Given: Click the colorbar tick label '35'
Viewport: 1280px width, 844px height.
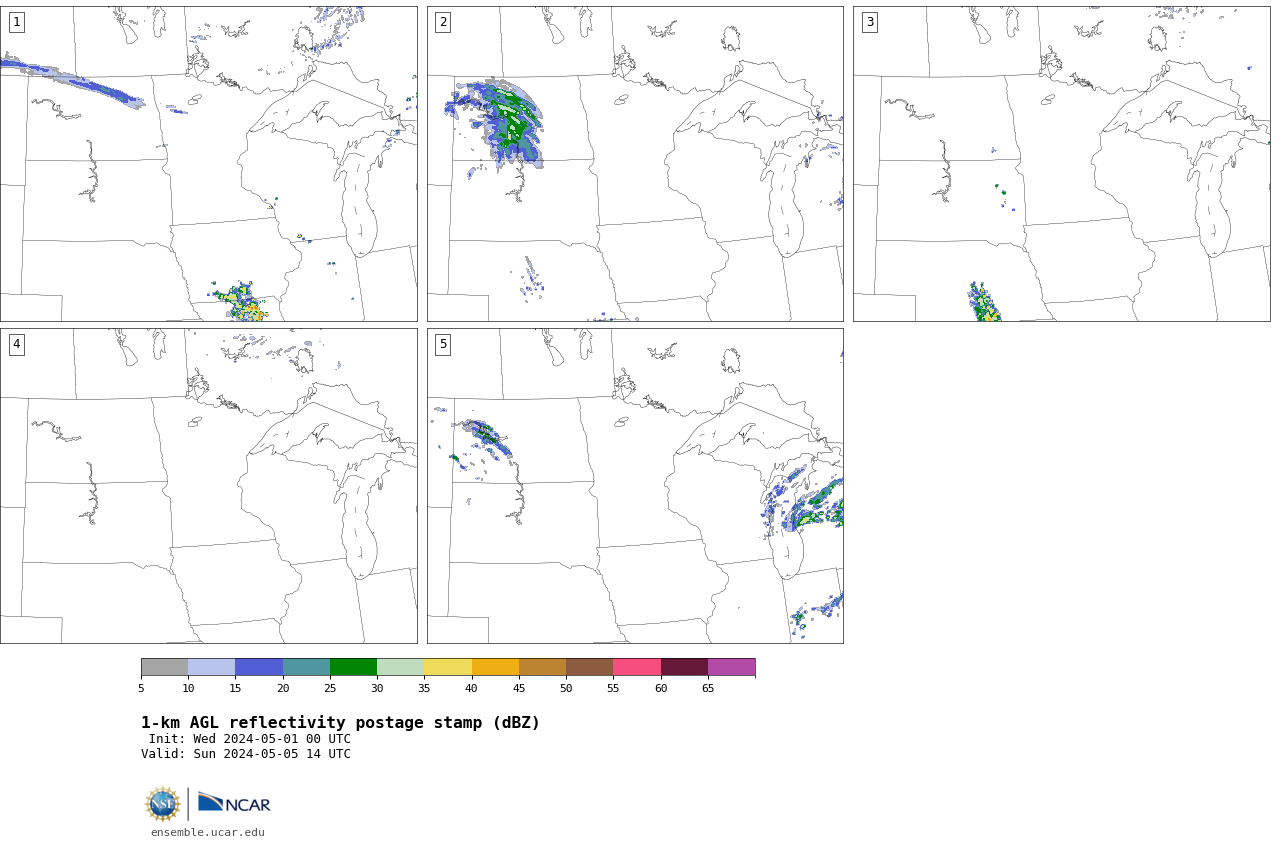Looking at the screenshot, I should coord(424,688).
